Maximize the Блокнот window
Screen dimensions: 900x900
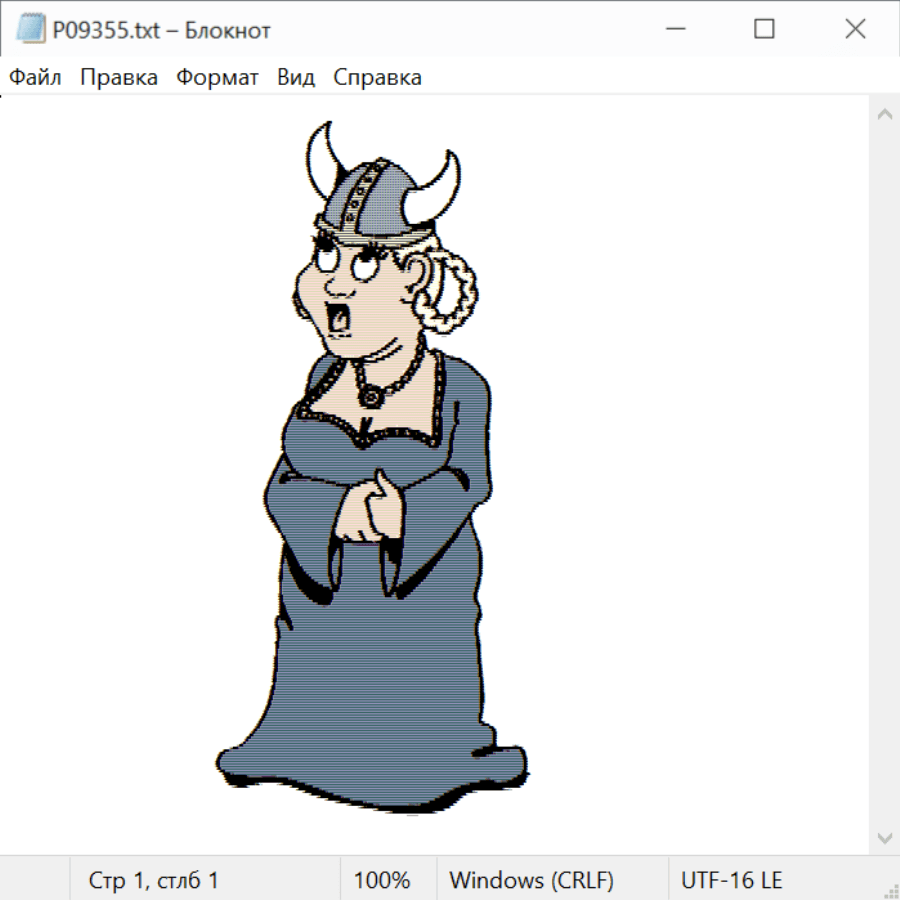764,30
